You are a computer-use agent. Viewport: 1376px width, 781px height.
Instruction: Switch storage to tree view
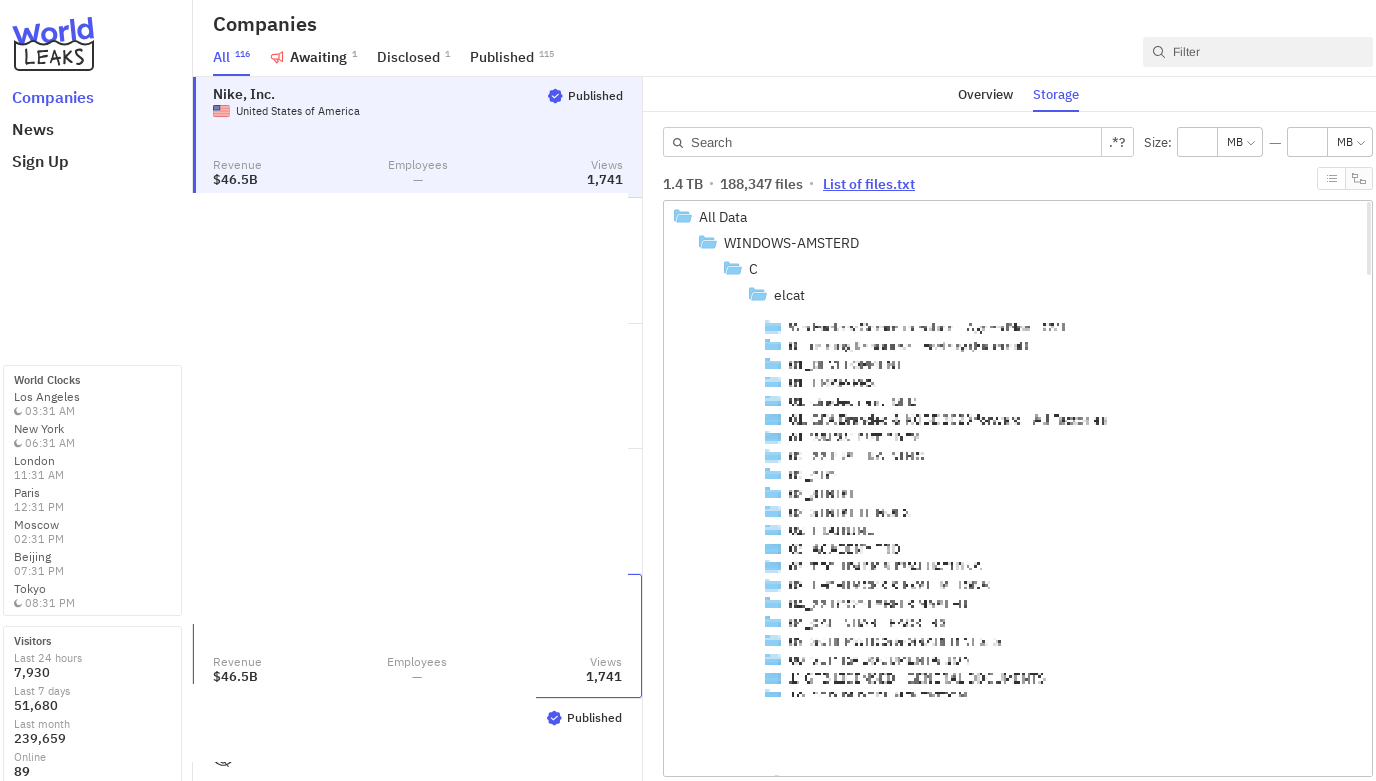(x=1359, y=178)
